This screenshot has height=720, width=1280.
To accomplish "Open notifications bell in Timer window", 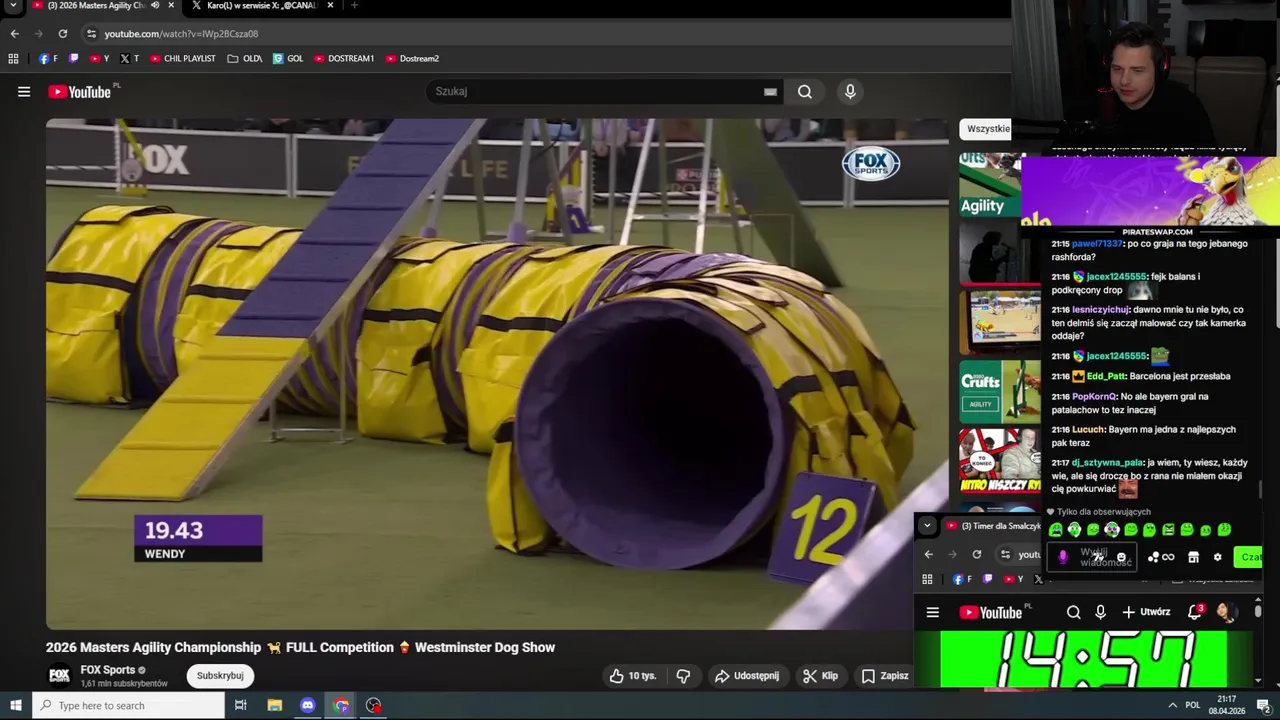I will point(1194,612).
